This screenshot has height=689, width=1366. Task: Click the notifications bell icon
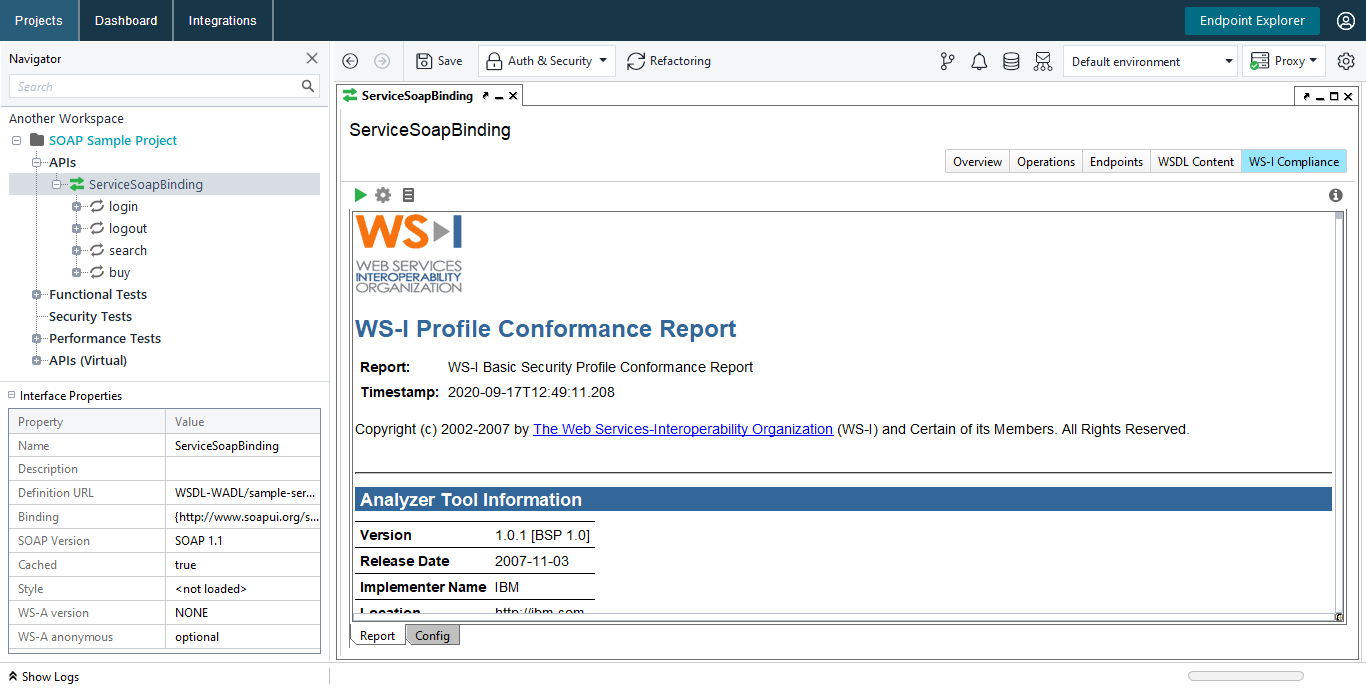[979, 62]
